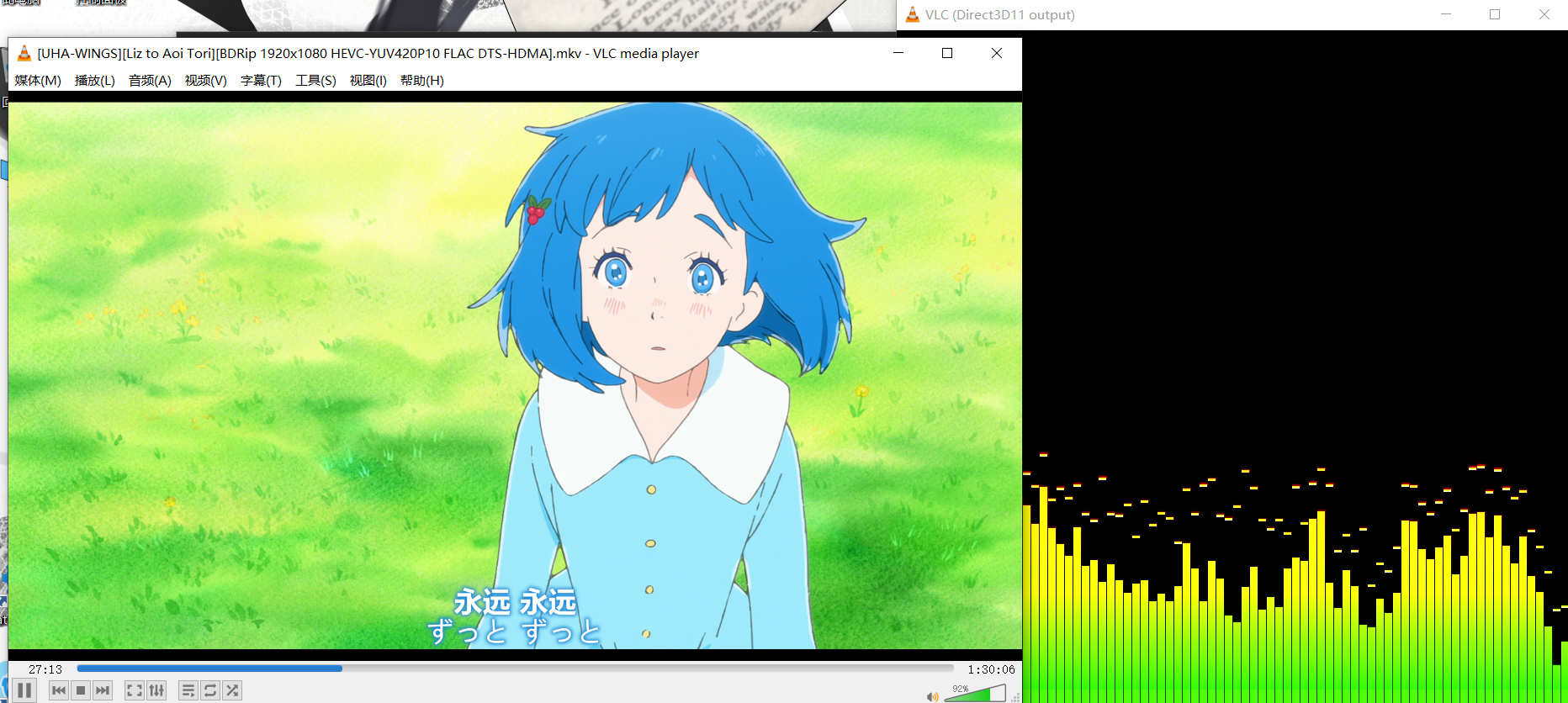Open the 视图(I) menu

[x=368, y=81]
